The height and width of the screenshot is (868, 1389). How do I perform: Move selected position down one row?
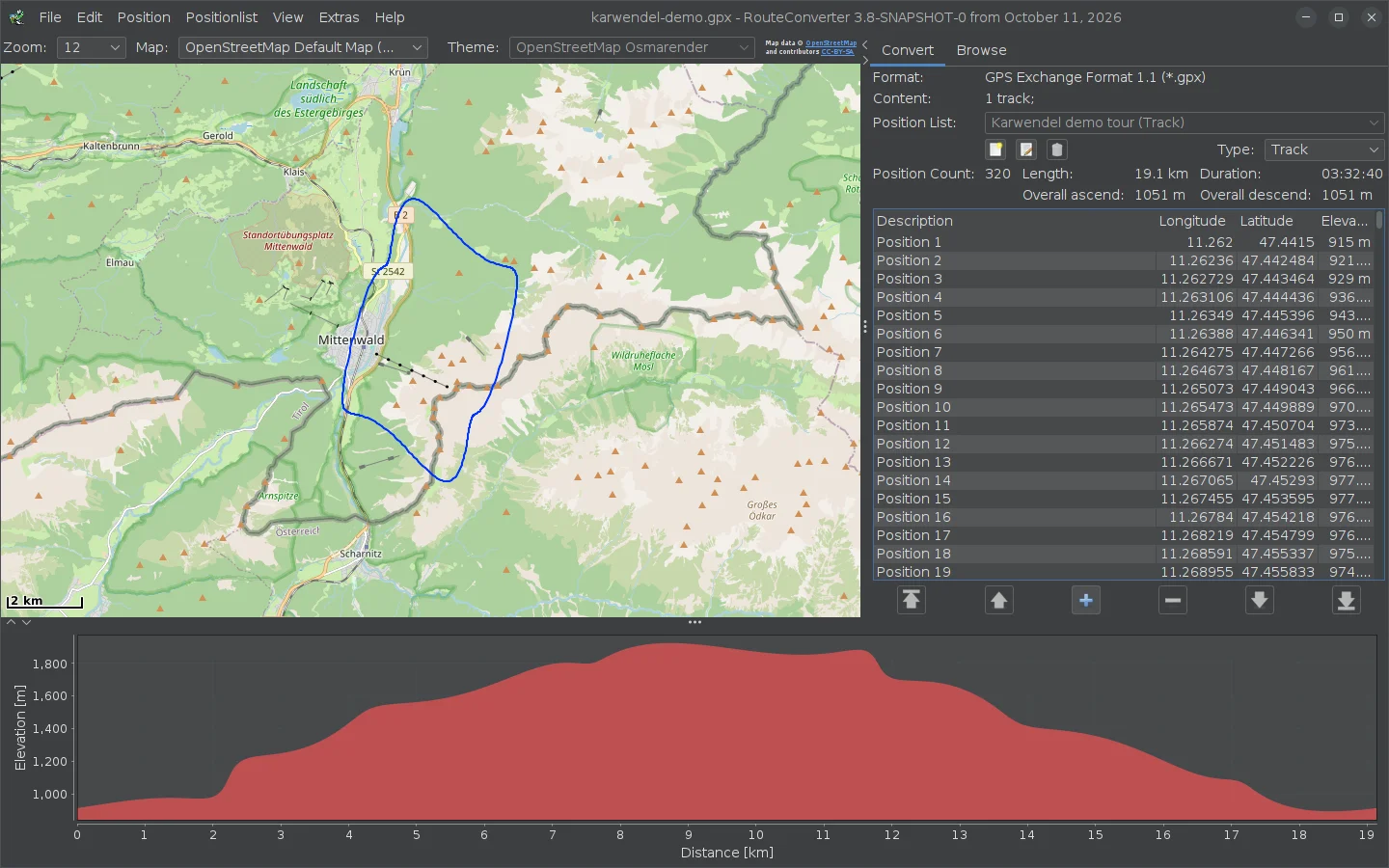[1259, 600]
